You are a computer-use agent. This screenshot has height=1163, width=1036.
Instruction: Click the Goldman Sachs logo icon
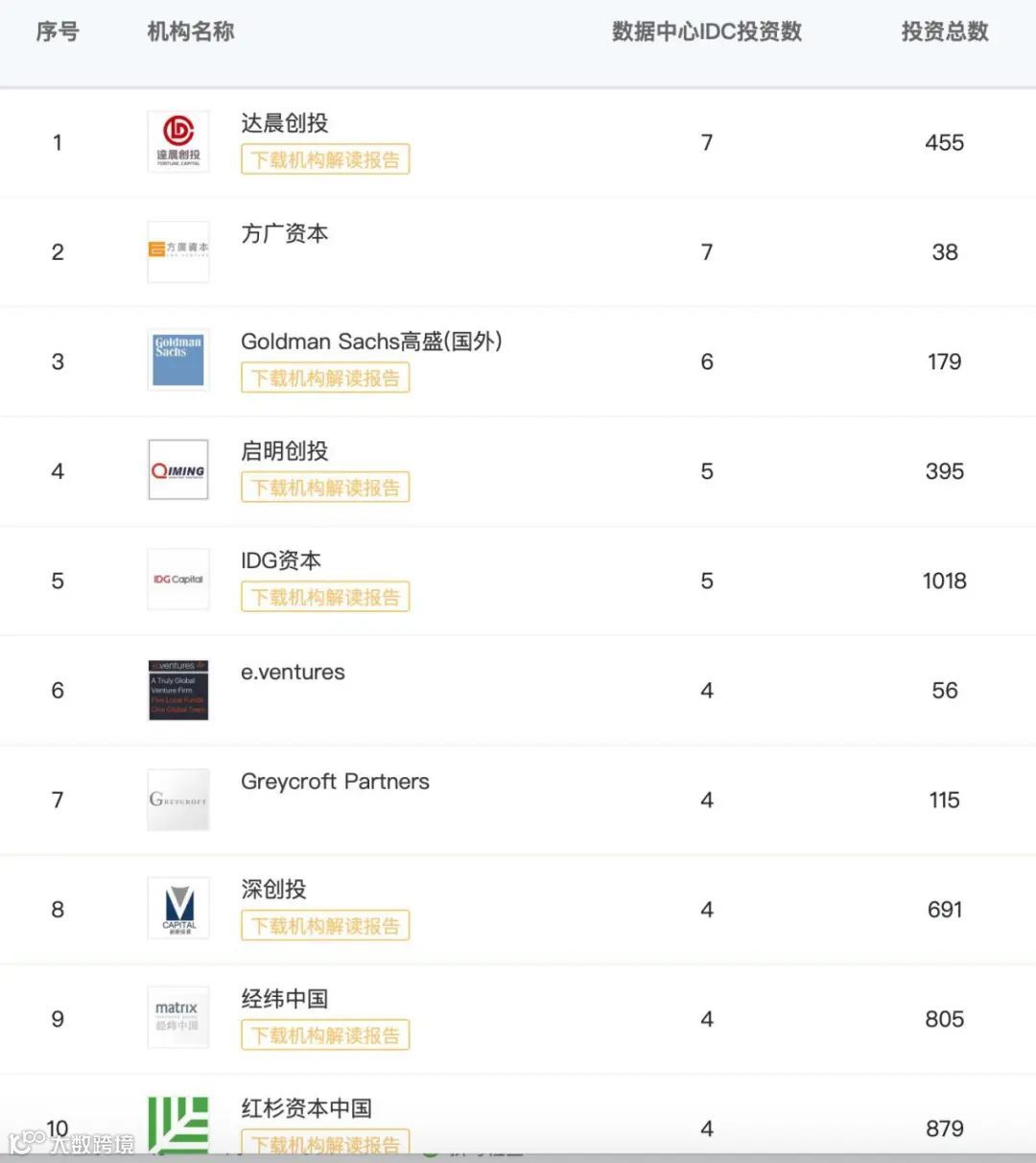pos(178,360)
